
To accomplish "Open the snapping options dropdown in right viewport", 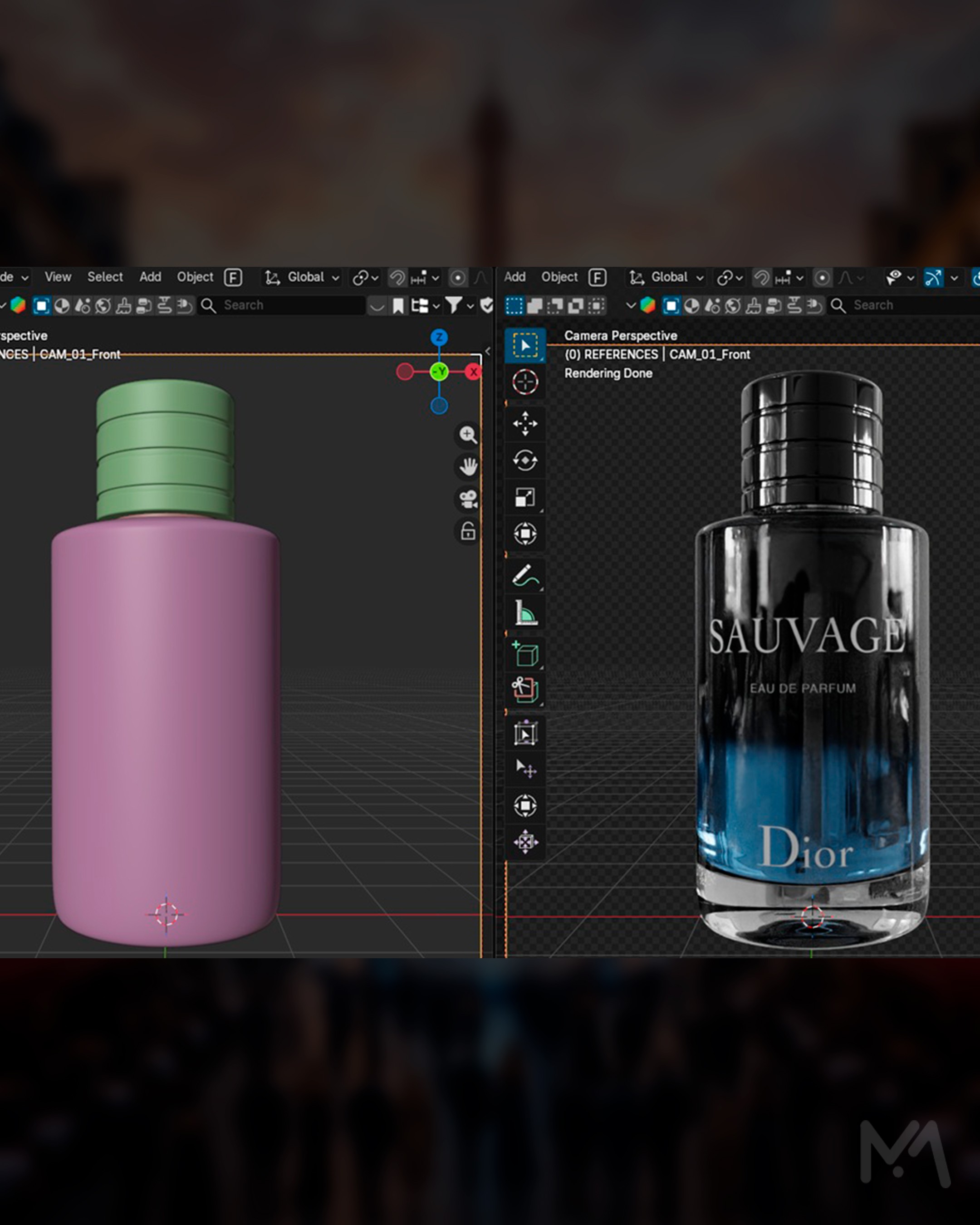I will click(x=789, y=277).
